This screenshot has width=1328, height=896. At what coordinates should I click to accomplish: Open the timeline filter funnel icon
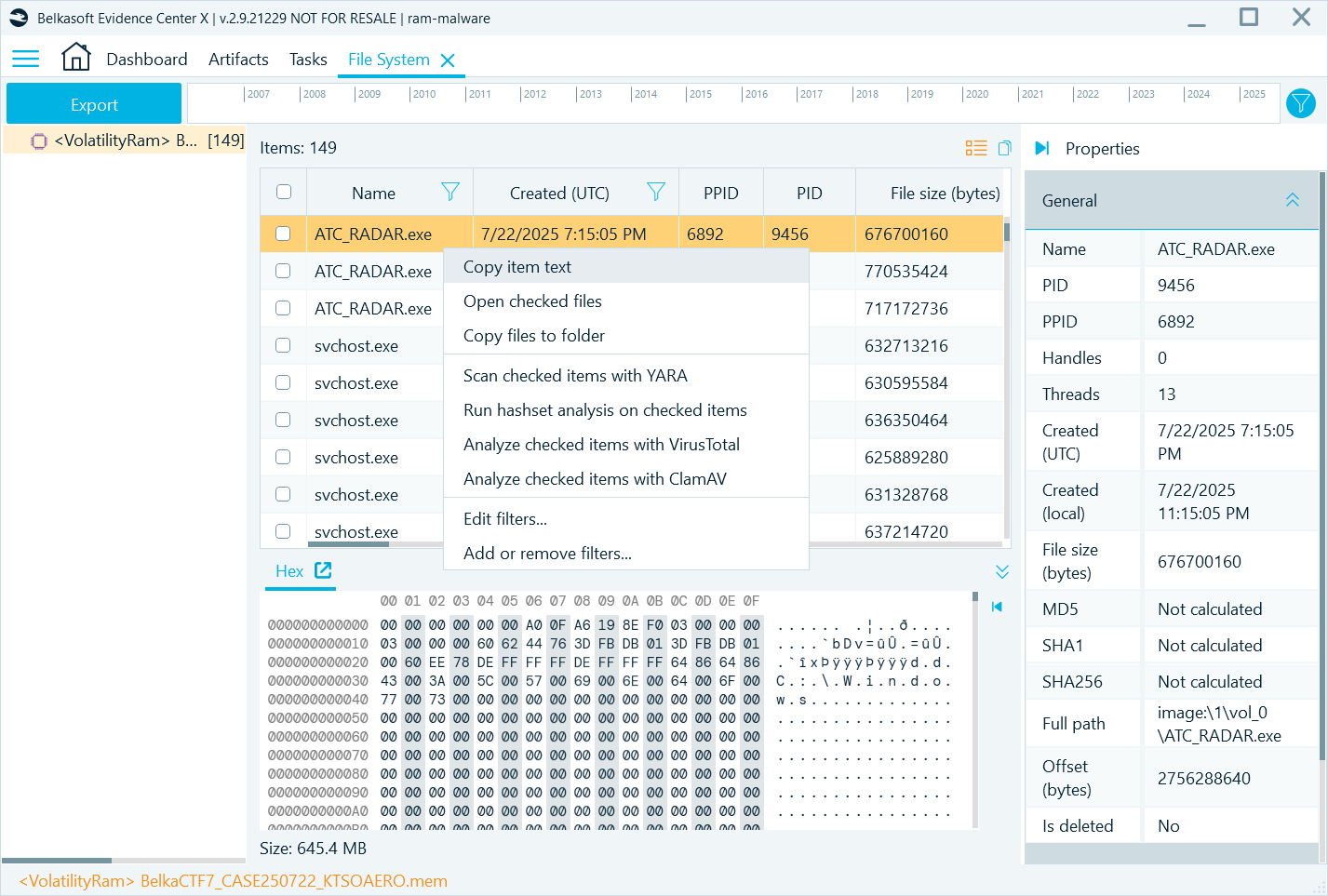coord(1300,103)
